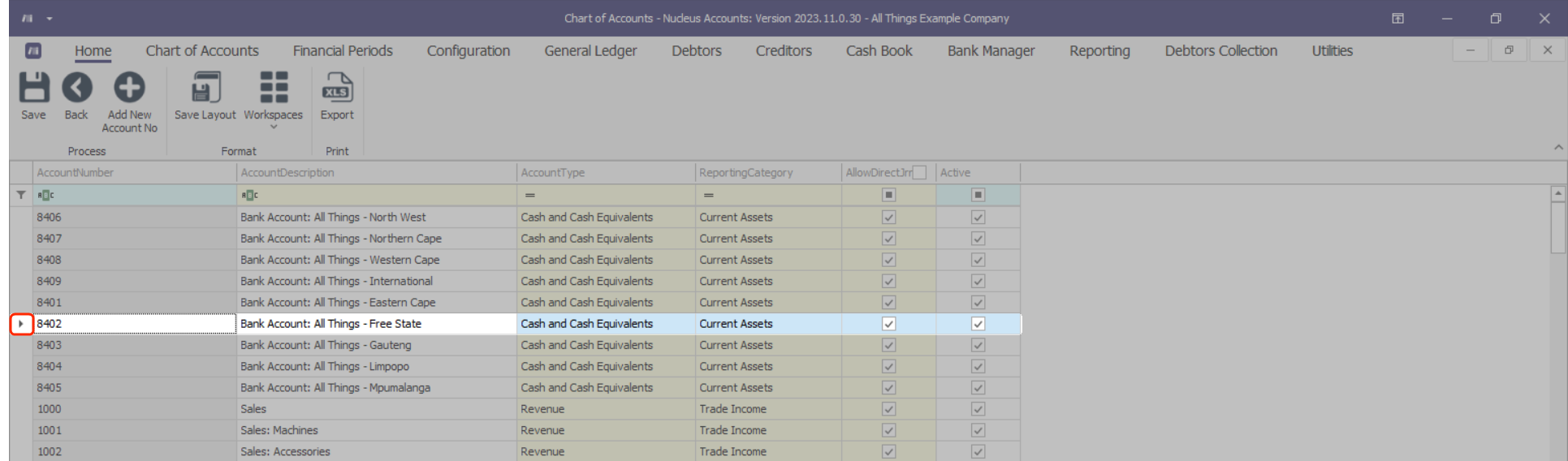Click the Nucleus application icon in ribbon
Image resolution: width=1568 pixels, height=461 pixels.
click(33, 50)
